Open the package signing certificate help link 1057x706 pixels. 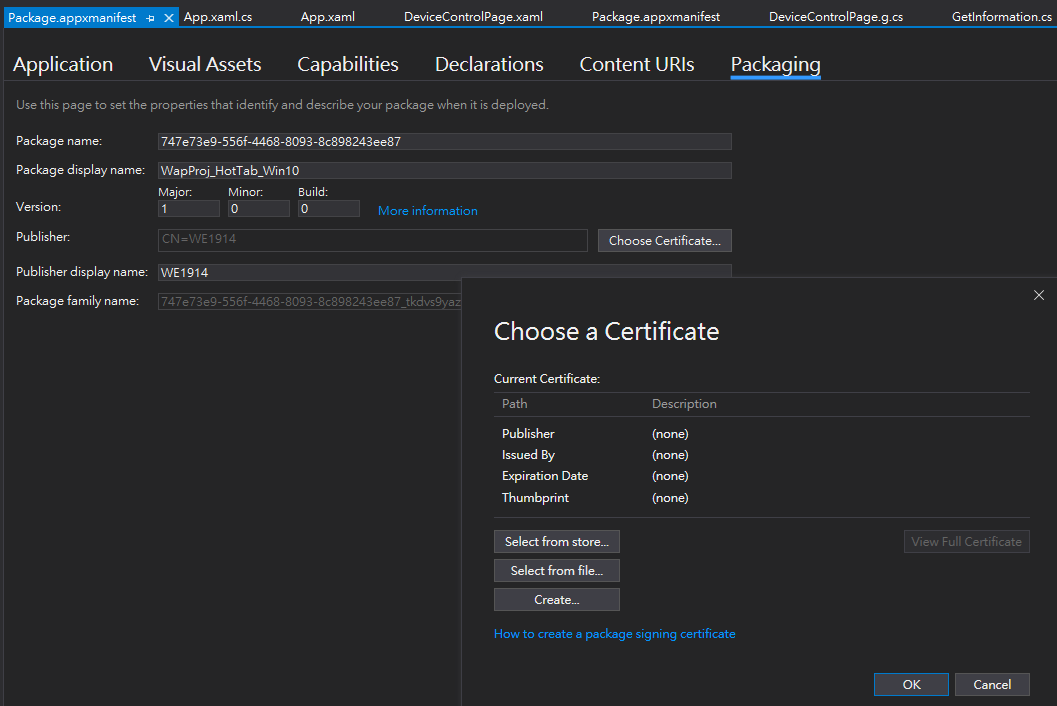click(614, 633)
